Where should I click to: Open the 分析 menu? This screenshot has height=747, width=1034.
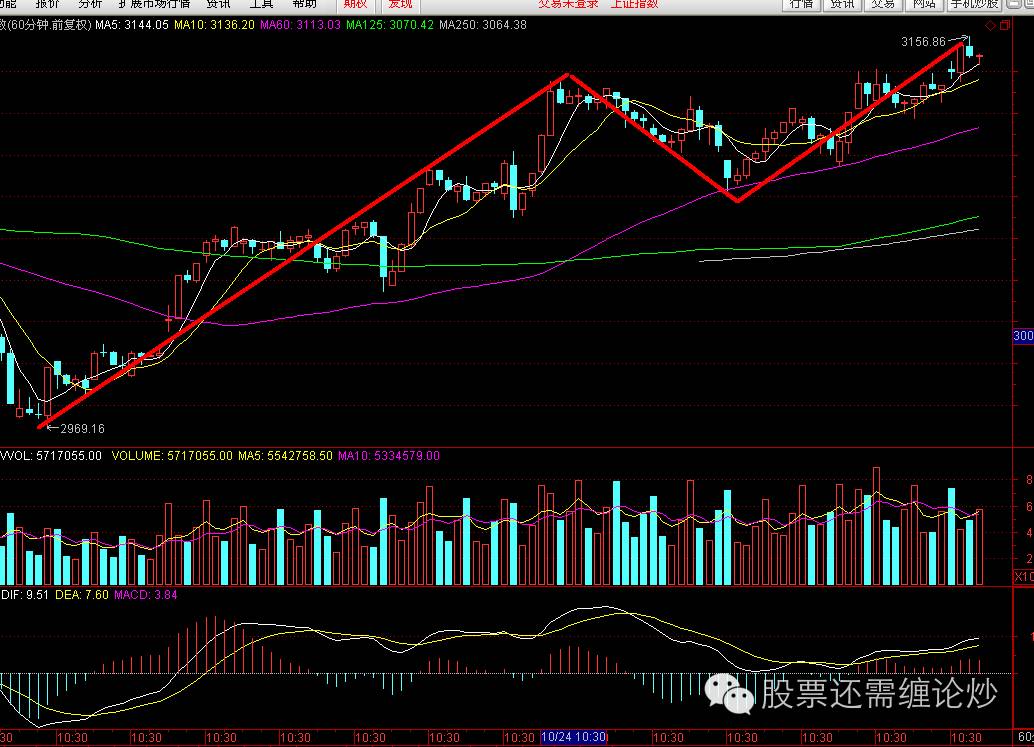(90, 4)
